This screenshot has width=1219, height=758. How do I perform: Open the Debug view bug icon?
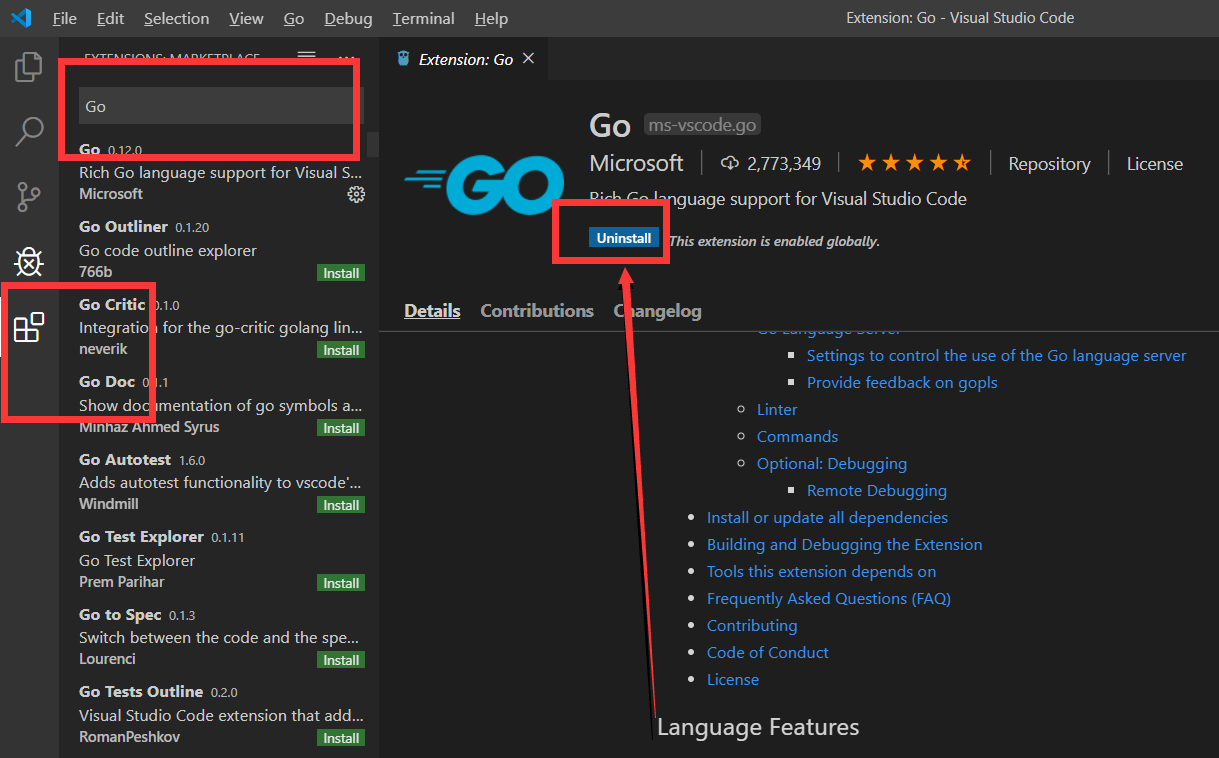point(29,262)
